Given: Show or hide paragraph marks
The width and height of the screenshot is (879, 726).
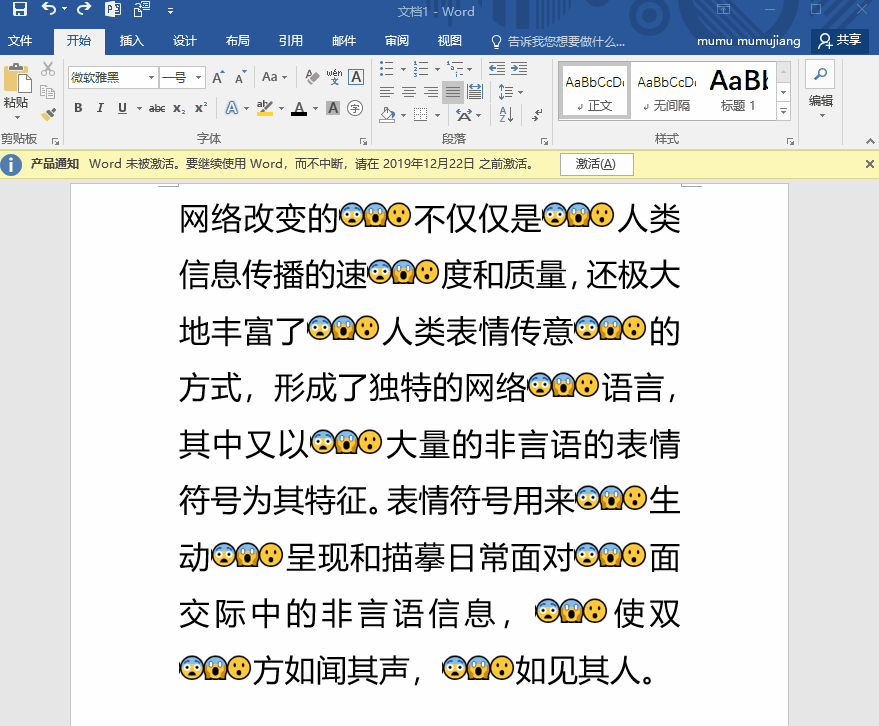Looking at the screenshot, I should (x=537, y=115).
